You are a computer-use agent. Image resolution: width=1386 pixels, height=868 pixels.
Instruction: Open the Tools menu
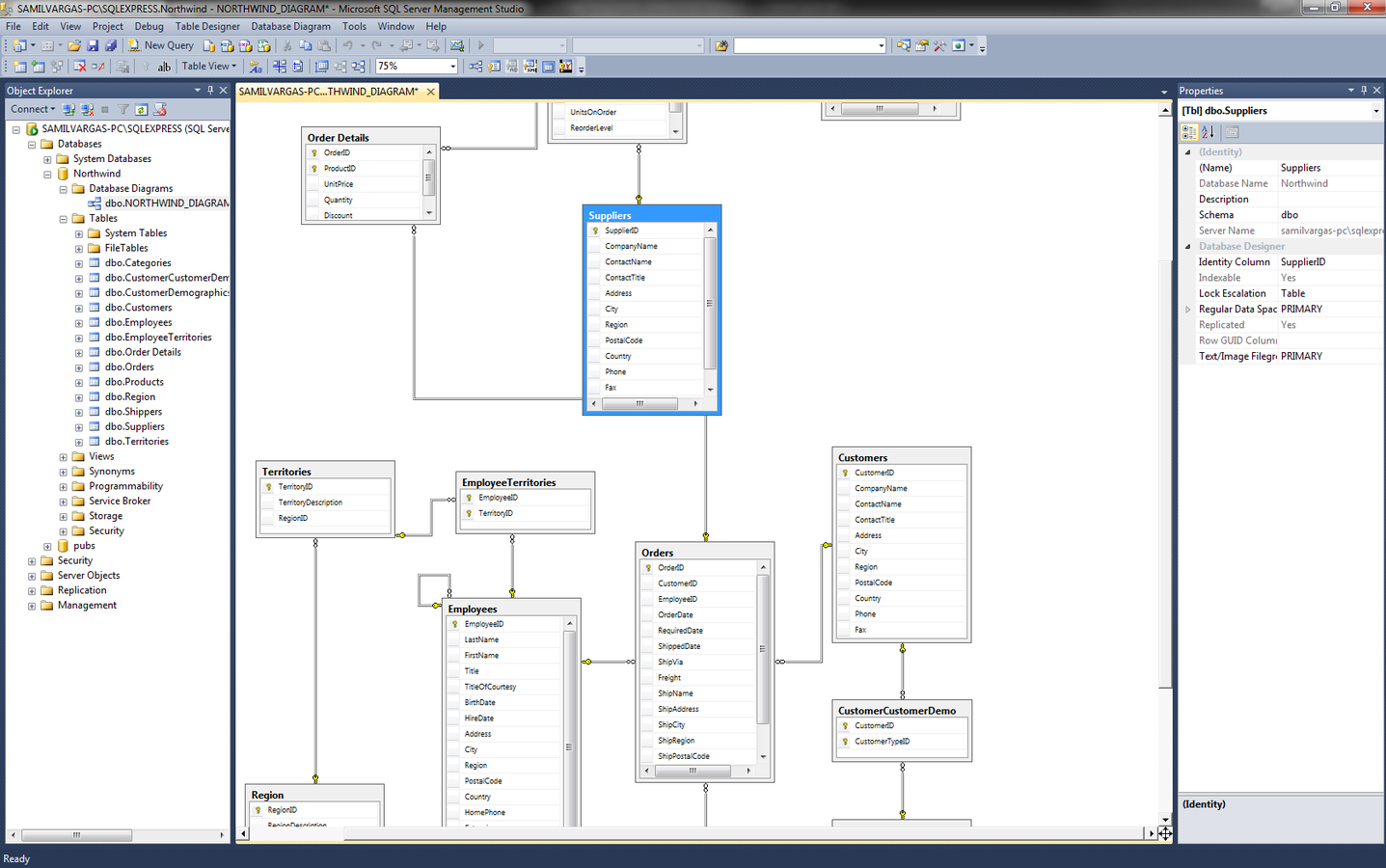pyautogui.click(x=354, y=26)
